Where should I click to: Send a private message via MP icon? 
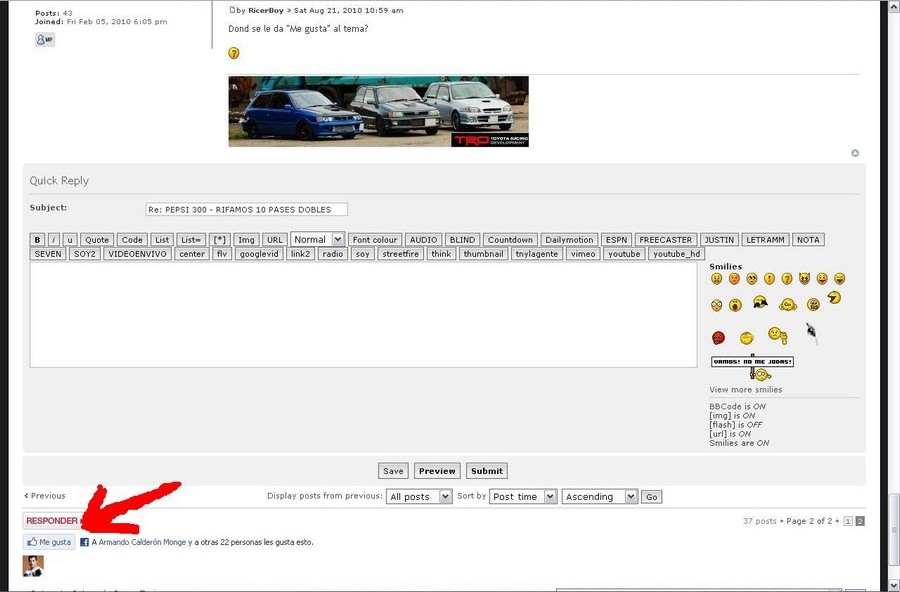tap(45, 40)
